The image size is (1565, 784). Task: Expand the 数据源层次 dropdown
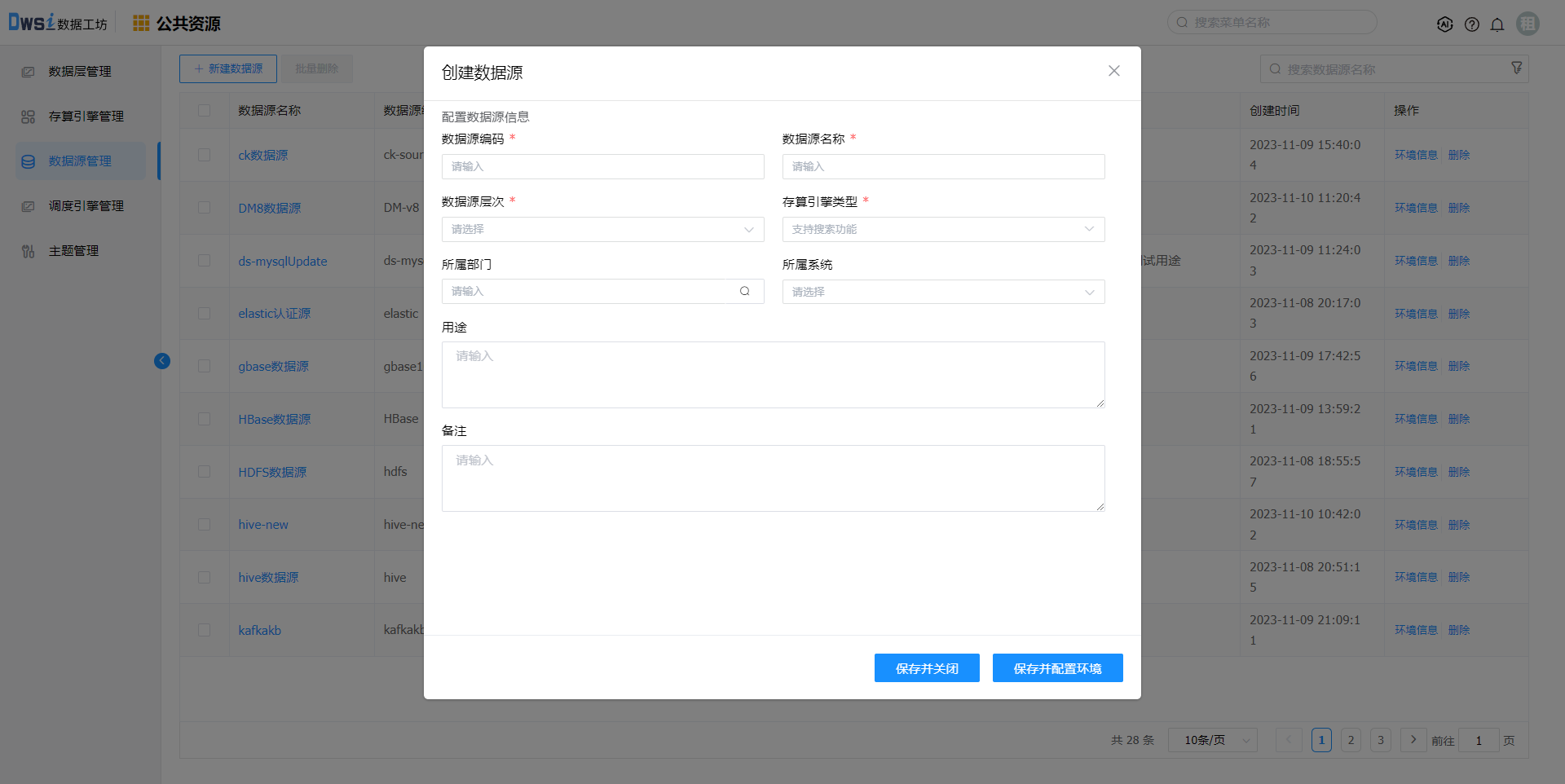click(602, 230)
